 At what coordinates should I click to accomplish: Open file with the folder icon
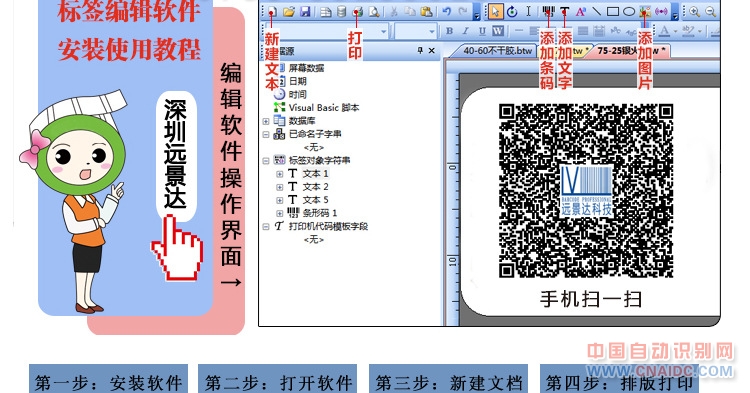(288, 11)
